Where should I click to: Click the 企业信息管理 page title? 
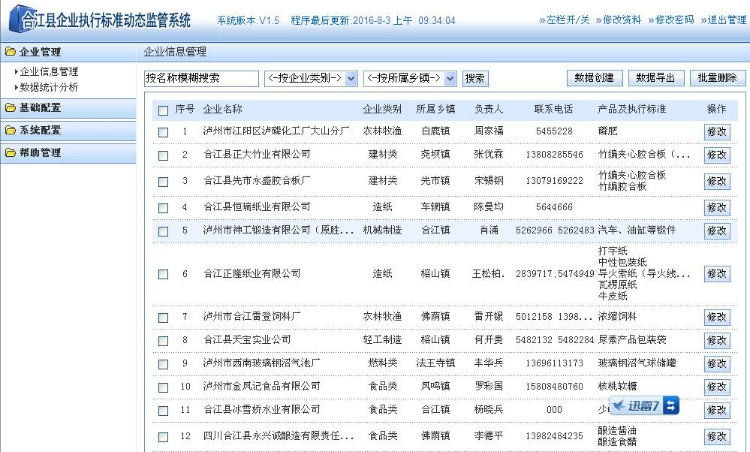pyautogui.click(x=175, y=52)
